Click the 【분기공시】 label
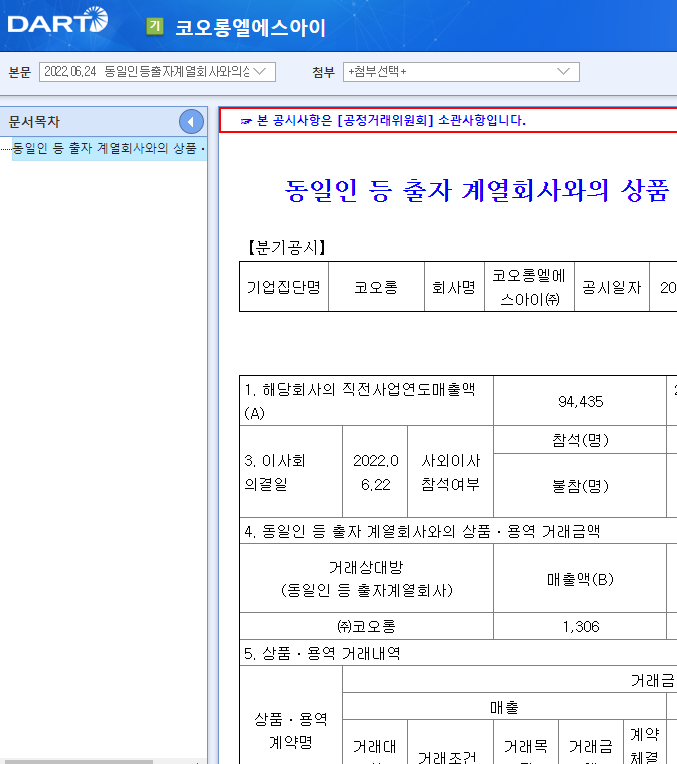This screenshot has height=764, width=677. 287,248
